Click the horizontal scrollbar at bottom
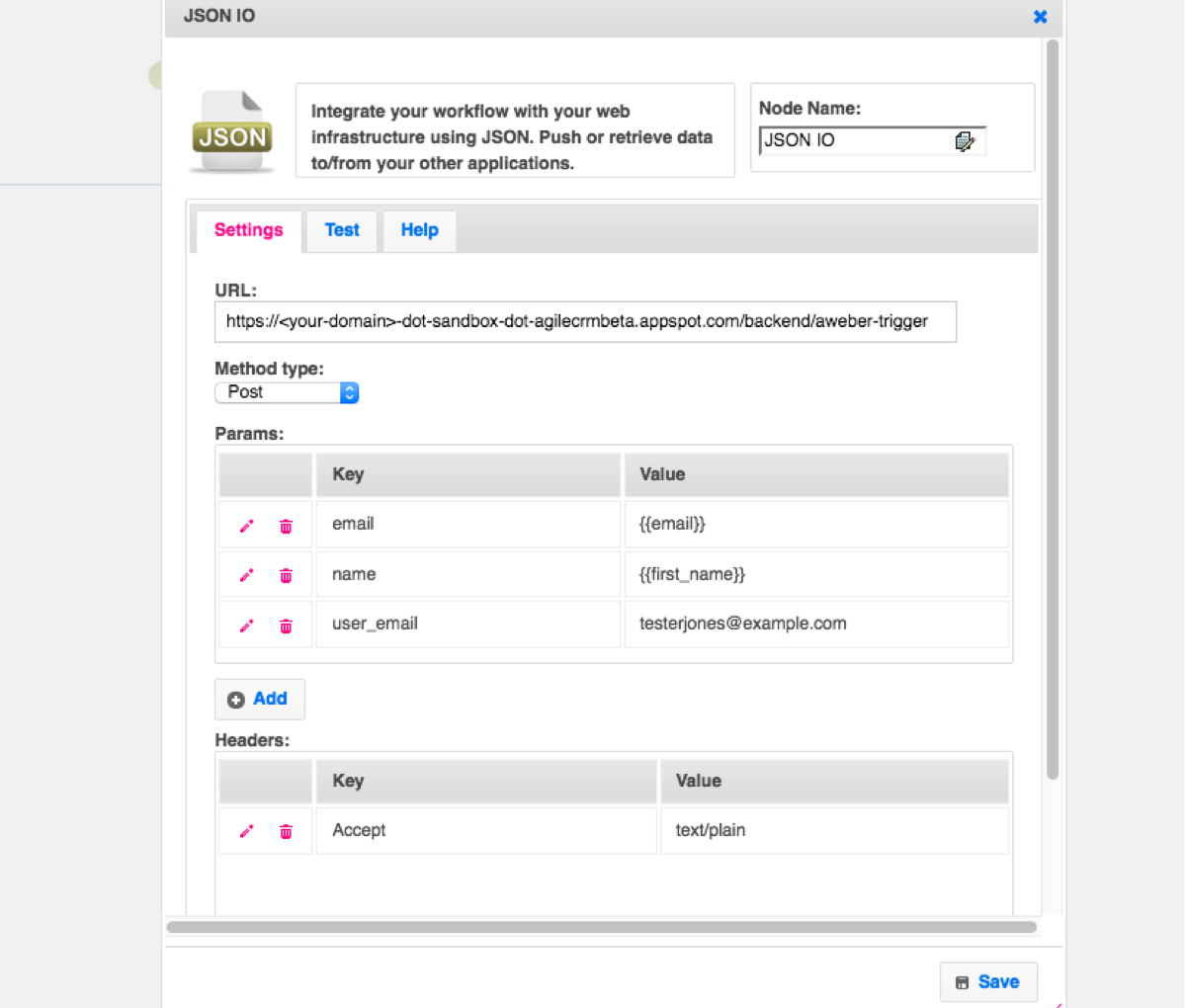The height and width of the screenshot is (1008, 1186). pyautogui.click(x=601, y=927)
